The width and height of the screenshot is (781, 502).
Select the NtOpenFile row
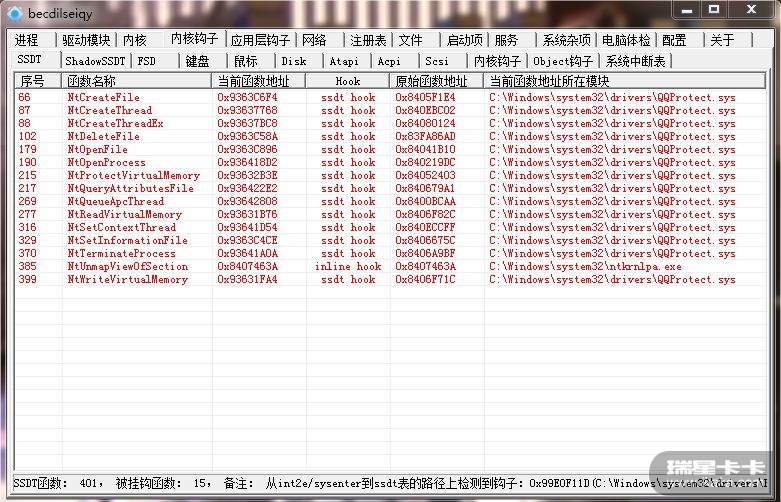click(x=390, y=149)
